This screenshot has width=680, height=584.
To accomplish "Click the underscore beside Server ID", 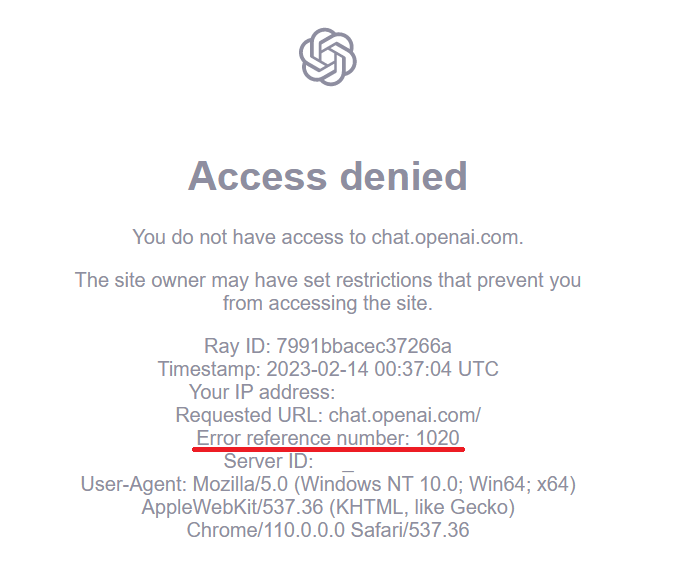I will tap(348, 464).
